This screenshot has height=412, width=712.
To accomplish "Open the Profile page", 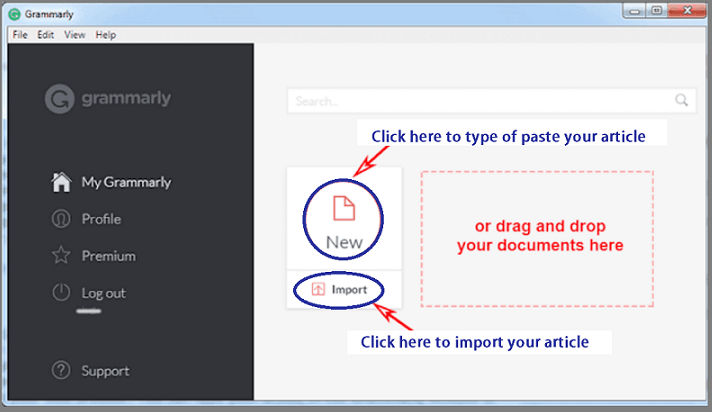I will [101, 219].
